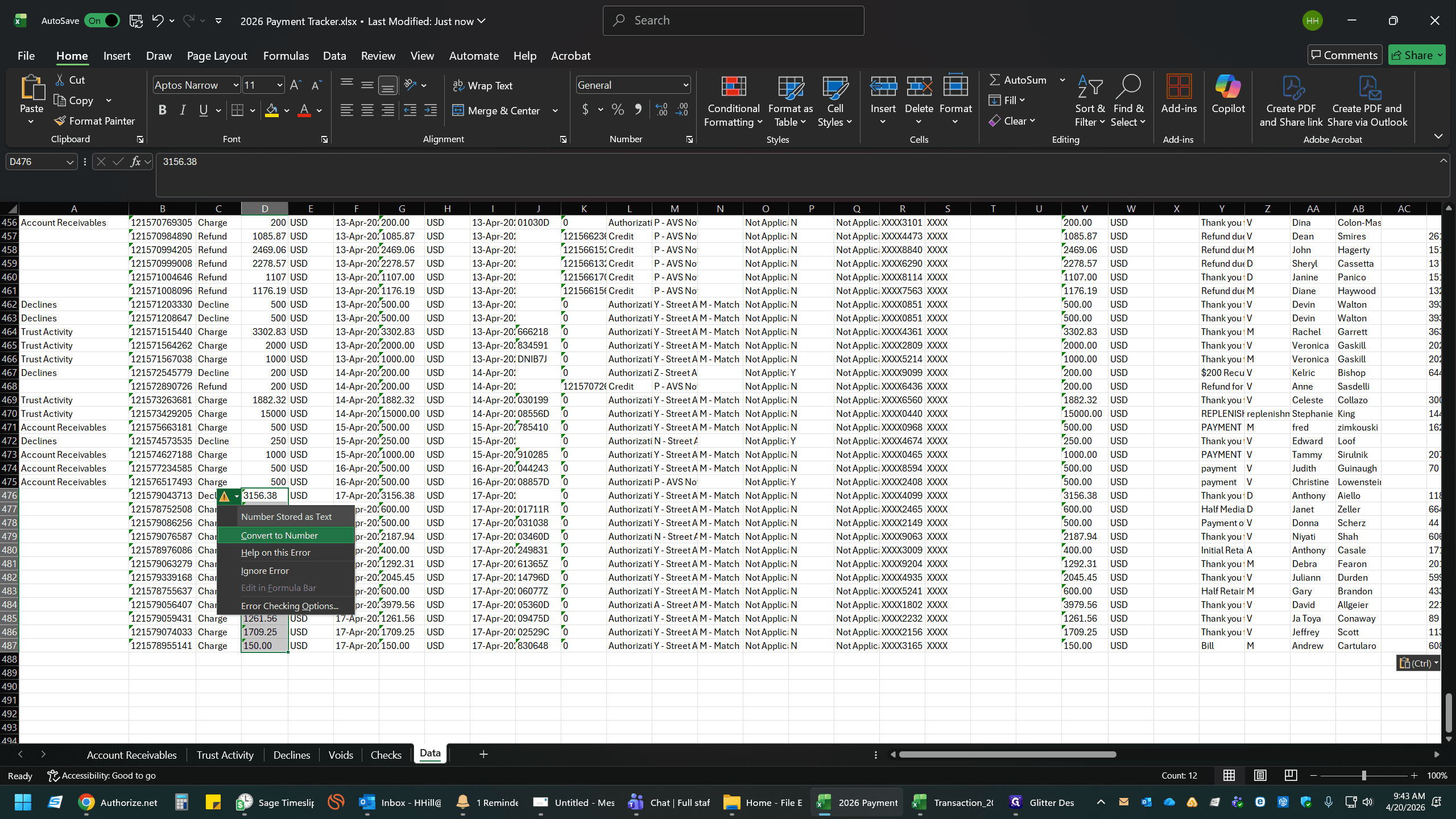Open the Comments pane button
The width and height of the screenshot is (1456, 819).
click(x=1345, y=55)
